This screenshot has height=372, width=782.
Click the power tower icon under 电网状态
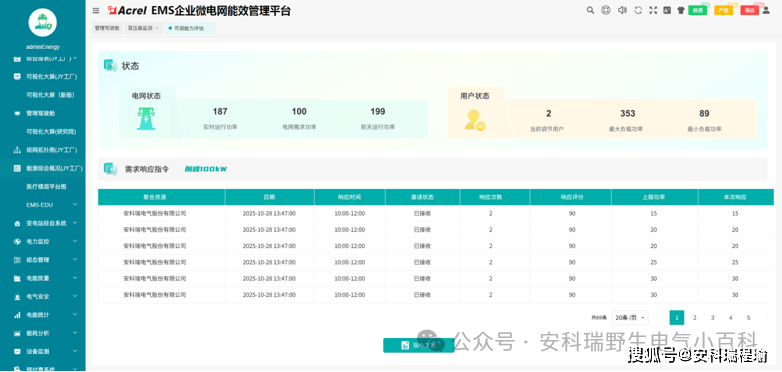[146, 119]
